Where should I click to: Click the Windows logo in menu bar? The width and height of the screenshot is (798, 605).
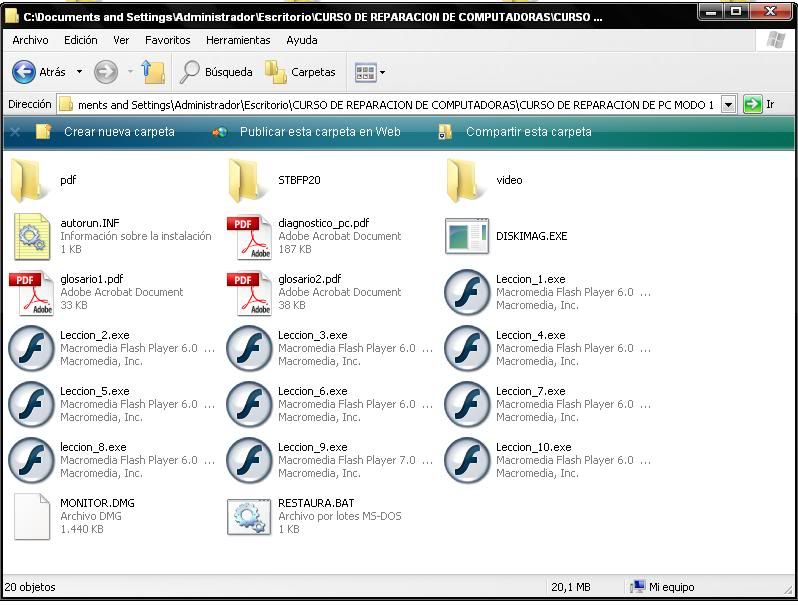(776, 40)
